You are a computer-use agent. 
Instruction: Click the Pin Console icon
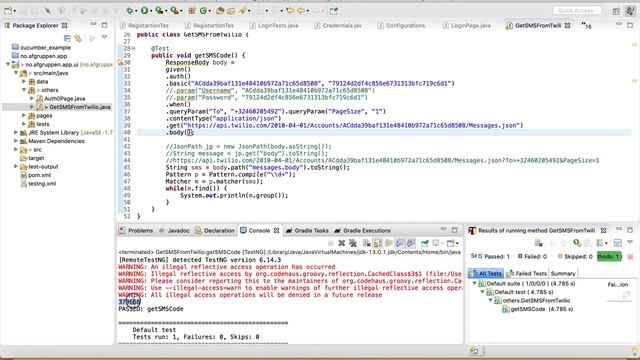424,243
